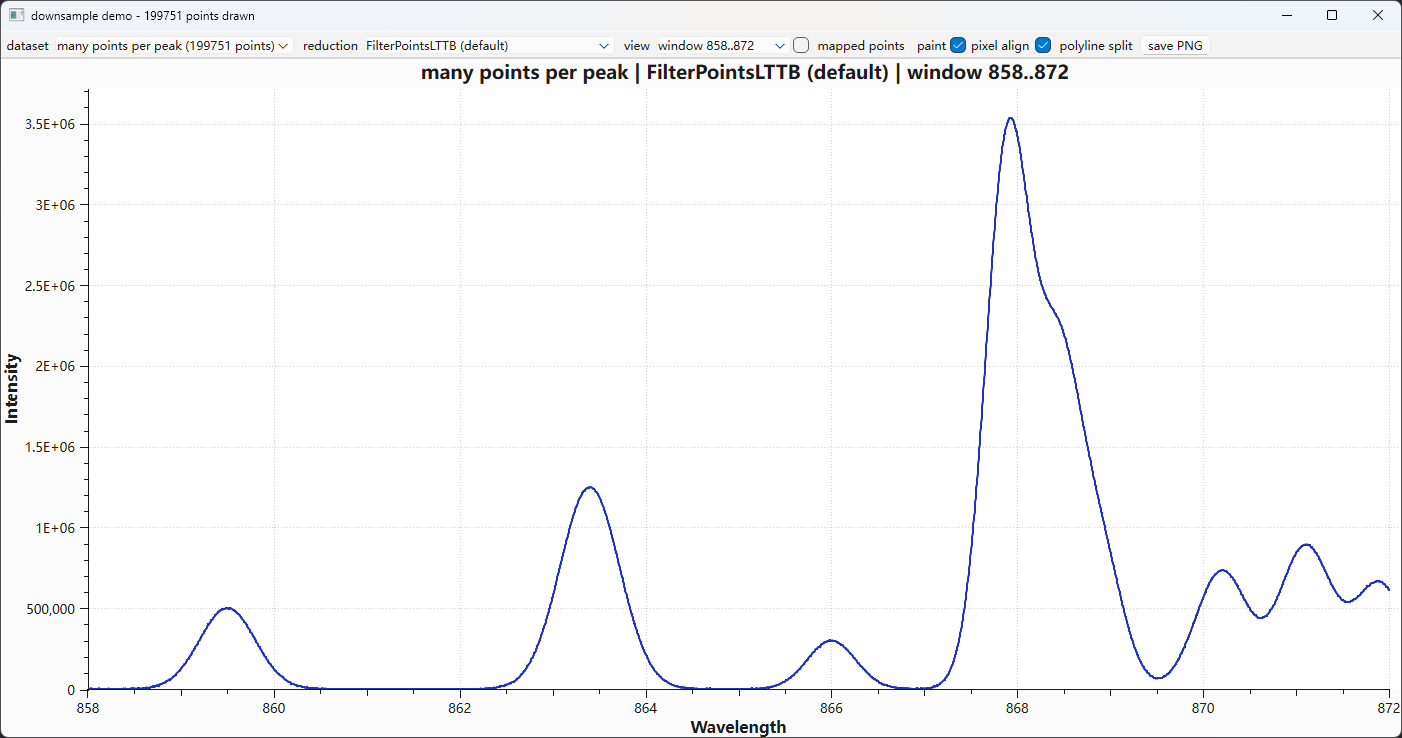Close the downsample demo window
The image size is (1402, 738).
click(1378, 15)
